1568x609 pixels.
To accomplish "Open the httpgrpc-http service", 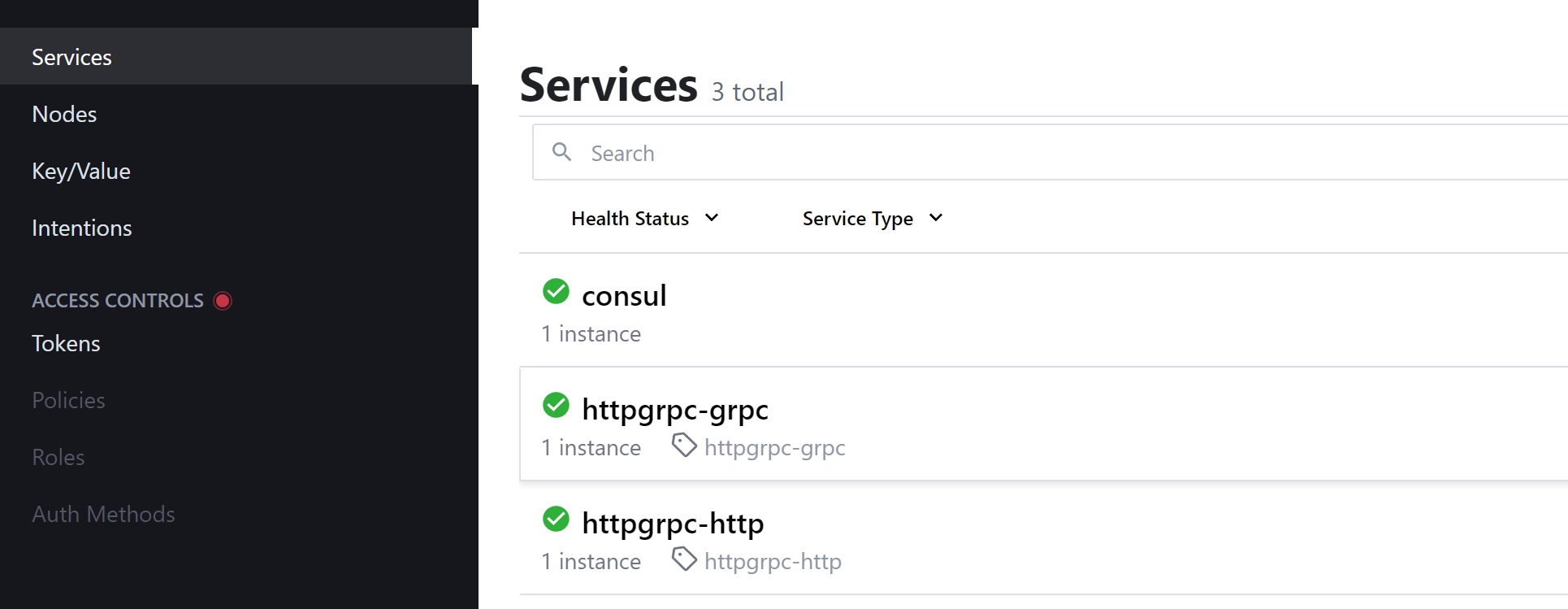I will [673, 523].
